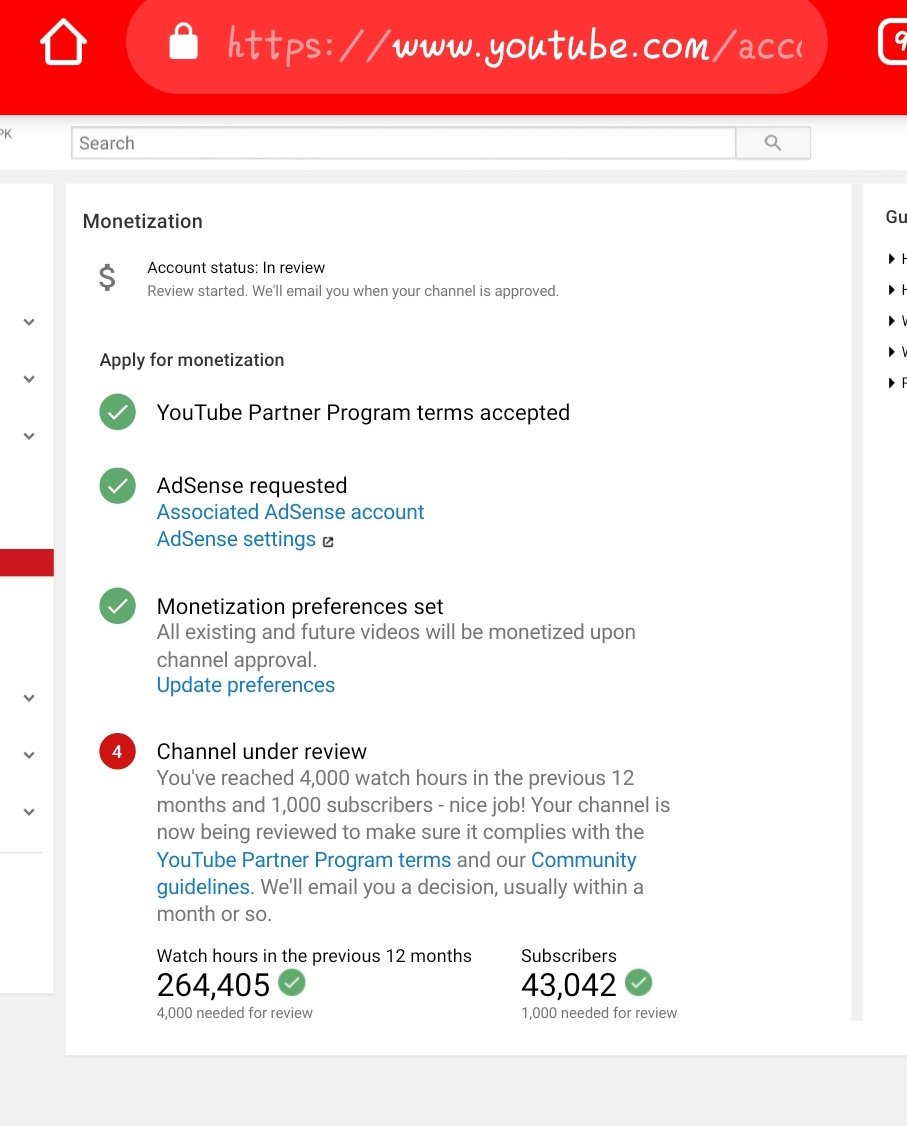Screen dimensions: 907x1126
Task: Click YouTube Partner Program terms accepted text
Action: [363, 413]
